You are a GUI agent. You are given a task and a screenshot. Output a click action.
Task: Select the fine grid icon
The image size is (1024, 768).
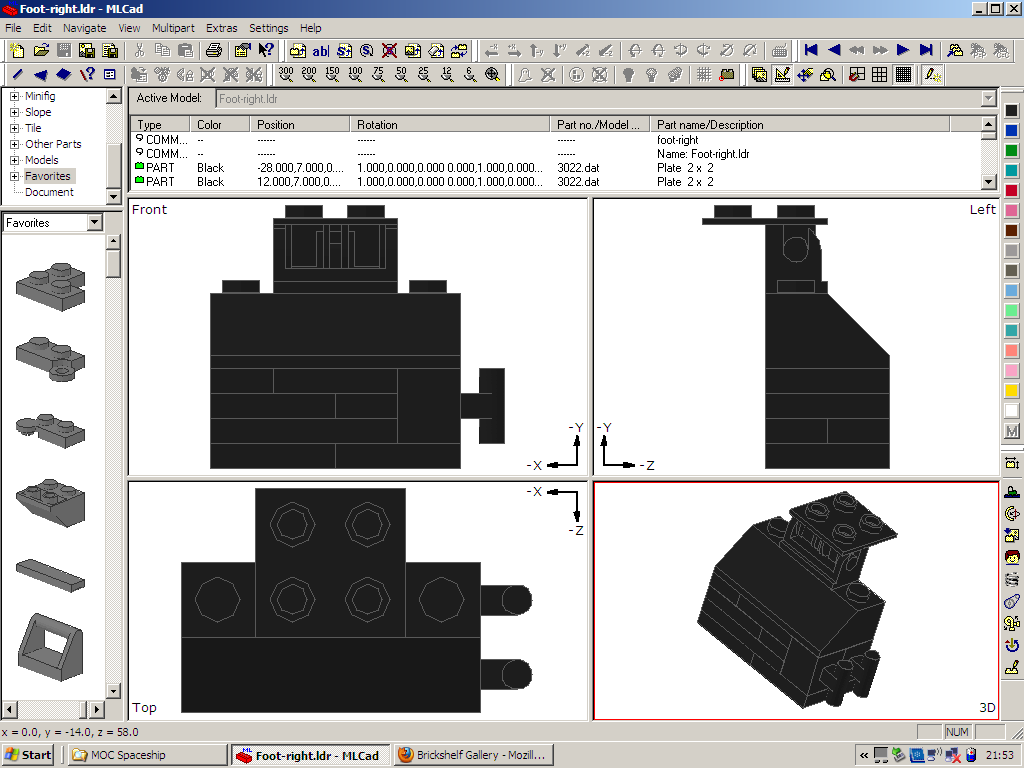click(903, 74)
